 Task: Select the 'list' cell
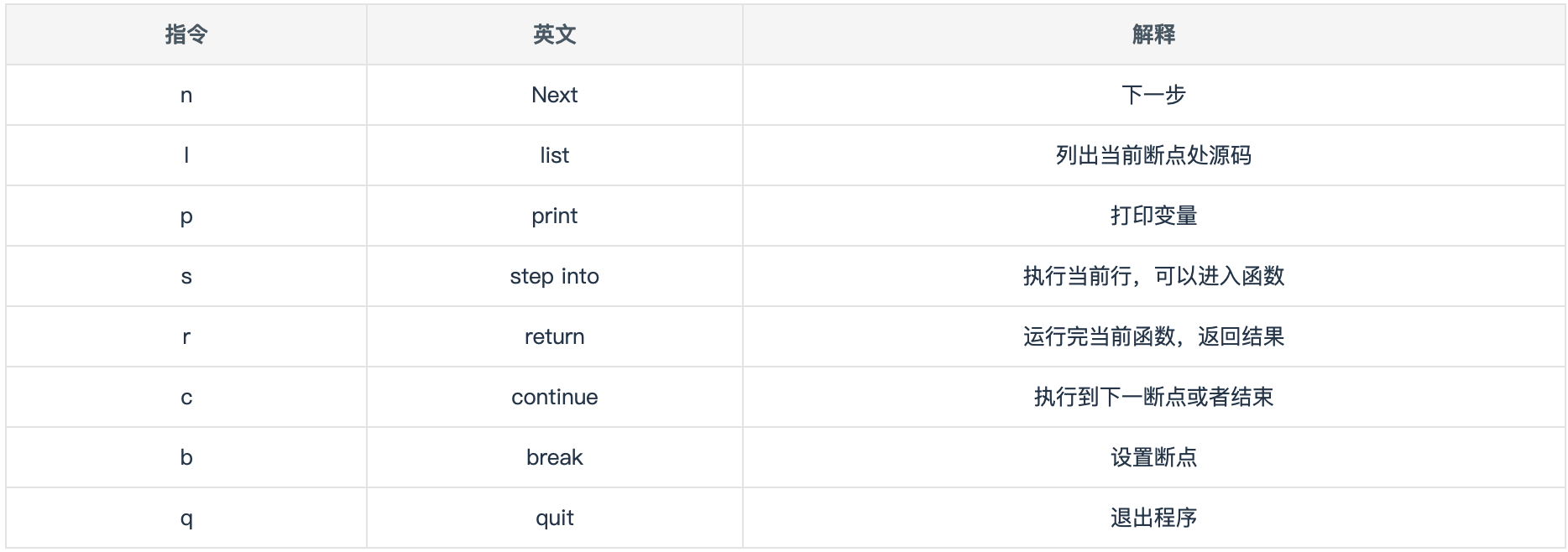click(554, 155)
